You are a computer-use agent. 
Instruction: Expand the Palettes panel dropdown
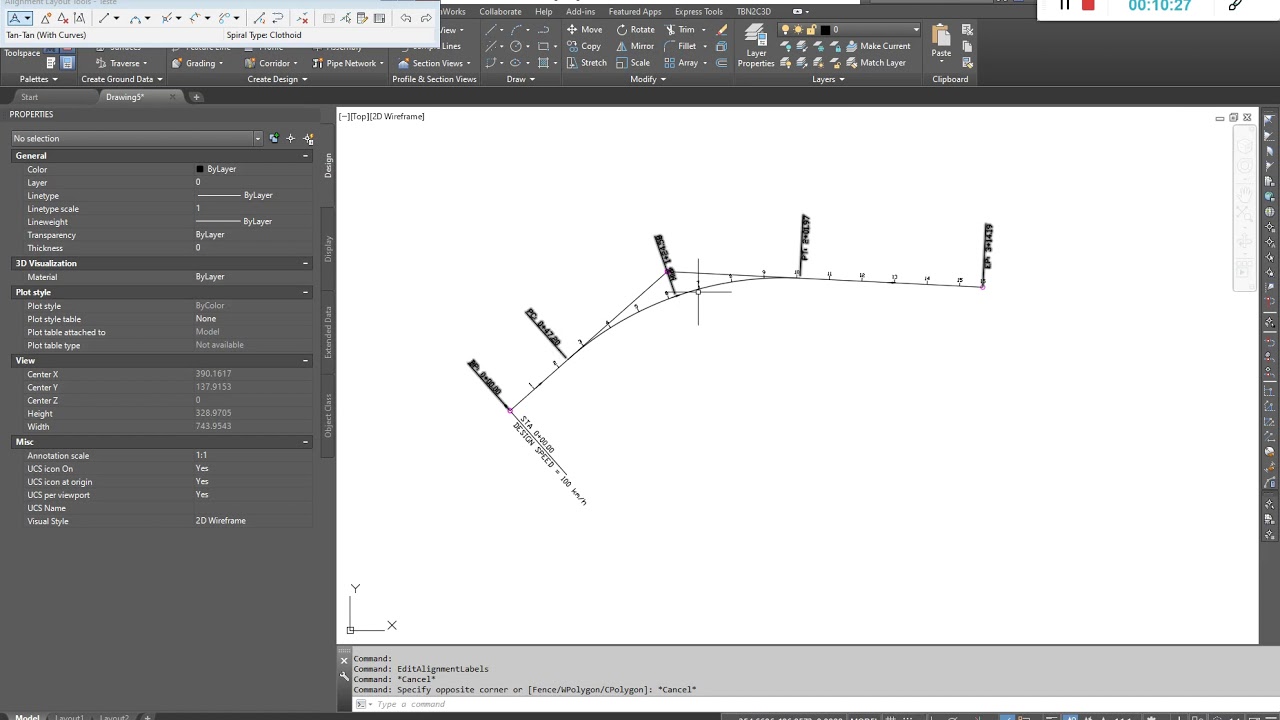pos(39,79)
